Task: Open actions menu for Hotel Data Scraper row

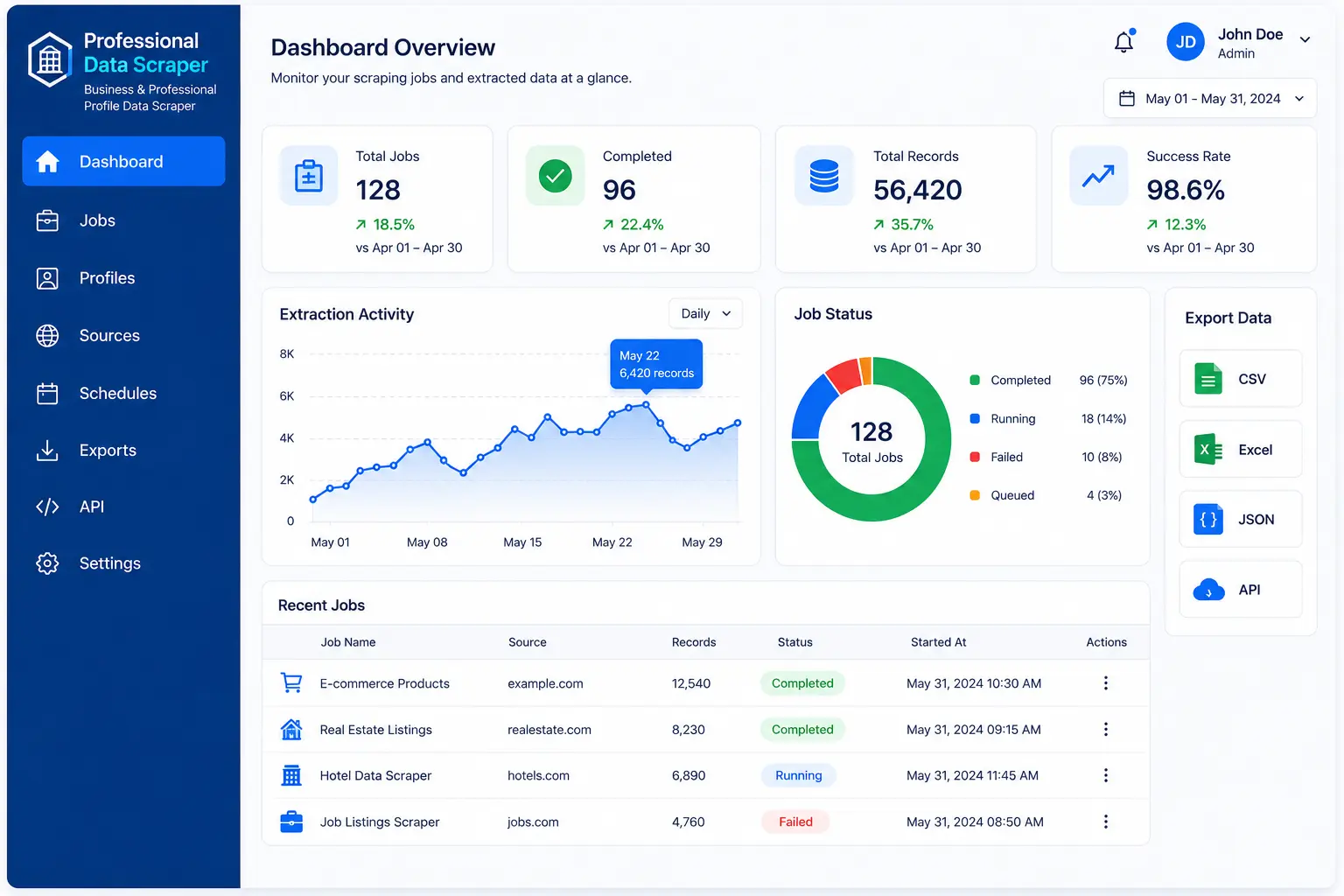Action: 1106,775
